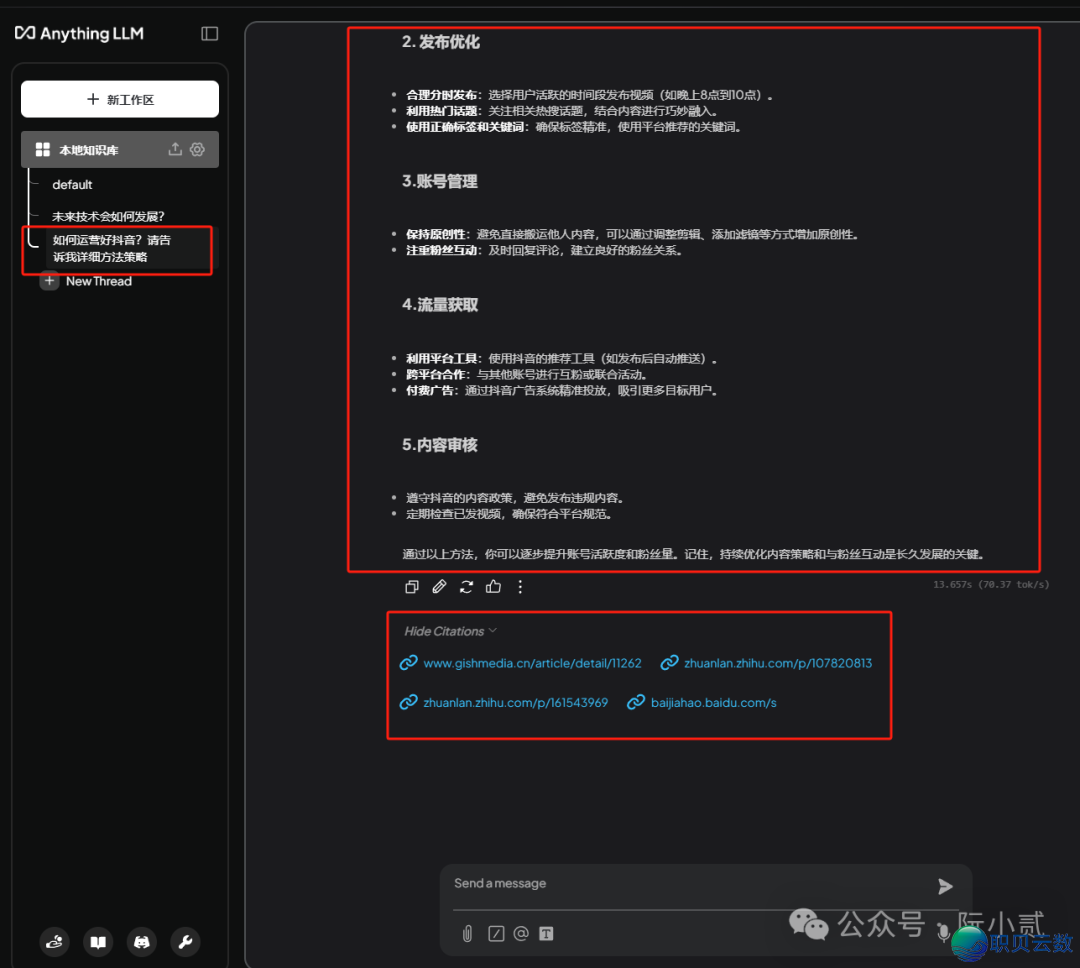Activate voice input with the microphone icon
This screenshot has width=1080, height=968.
pyautogui.click(x=943, y=933)
